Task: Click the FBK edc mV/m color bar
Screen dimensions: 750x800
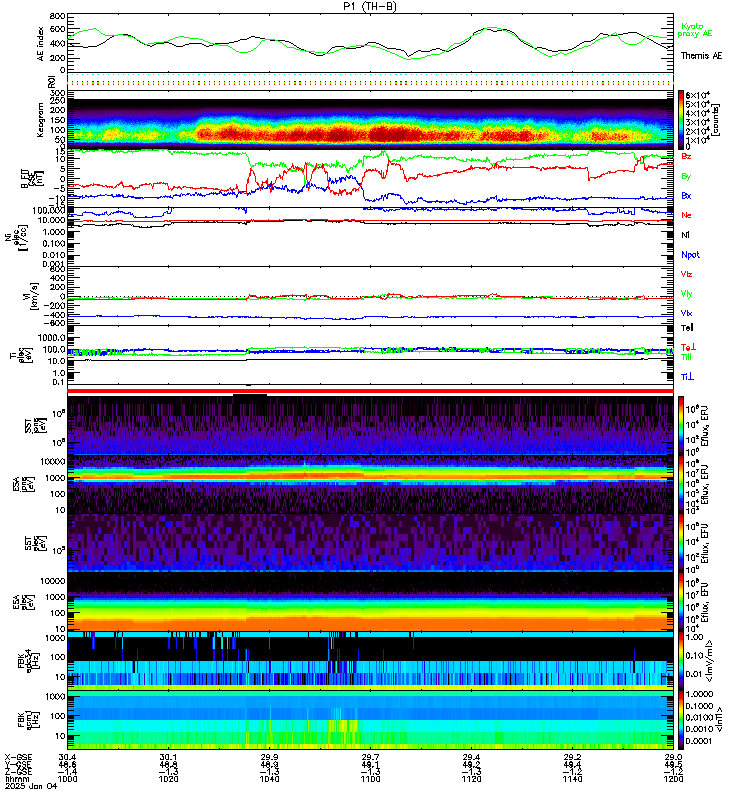Action: pyautogui.click(x=681, y=661)
